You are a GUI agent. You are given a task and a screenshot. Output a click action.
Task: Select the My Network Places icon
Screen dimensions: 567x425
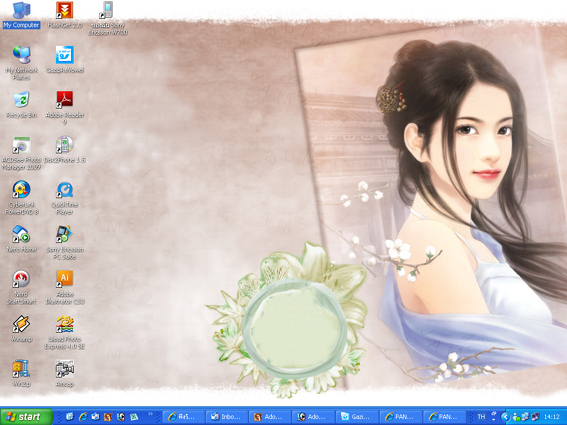[21, 63]
